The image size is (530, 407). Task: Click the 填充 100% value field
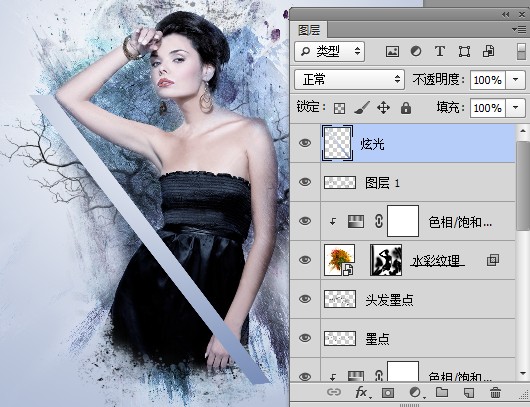[x=488, y=108]
